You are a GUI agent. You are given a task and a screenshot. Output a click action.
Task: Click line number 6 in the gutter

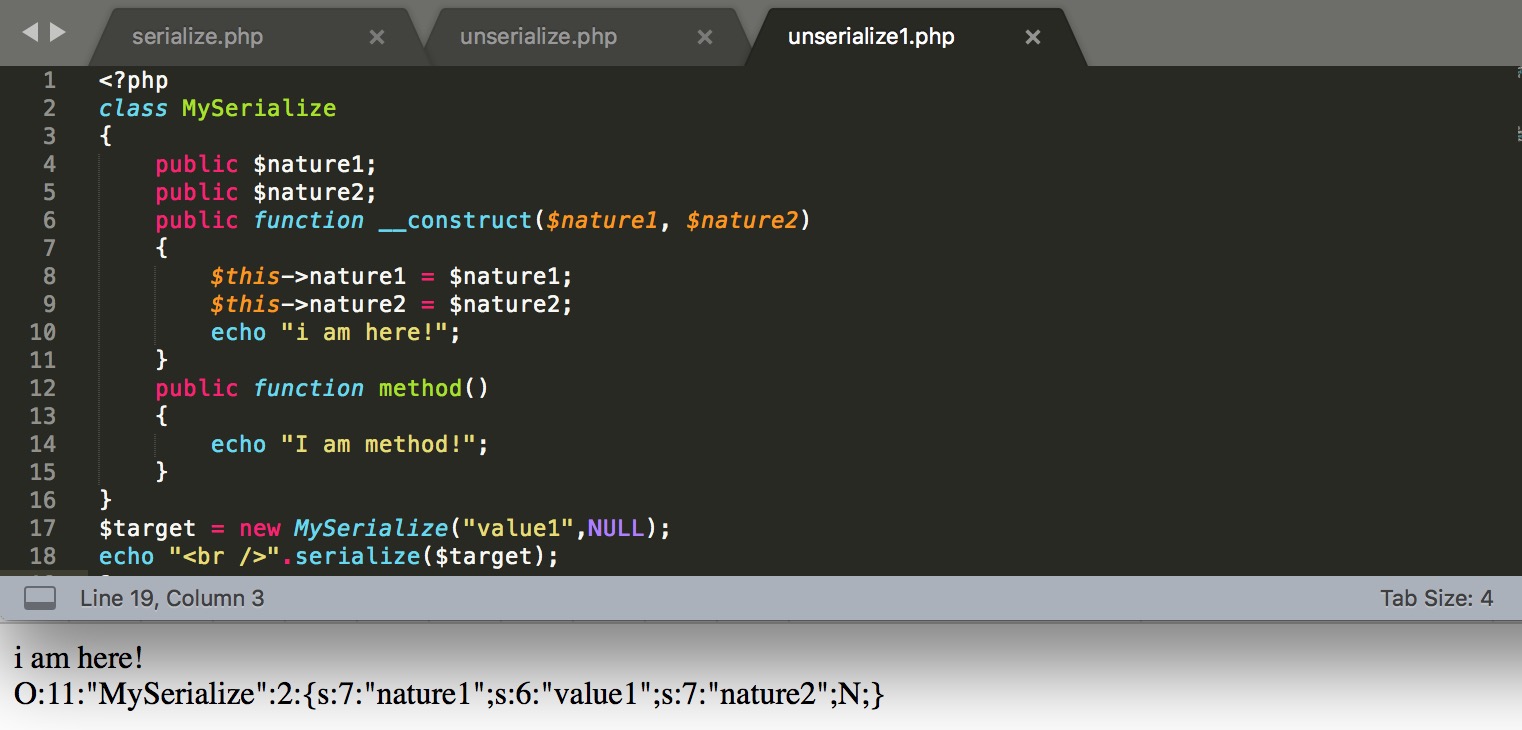pyautogui.click(x=50, y=220)
